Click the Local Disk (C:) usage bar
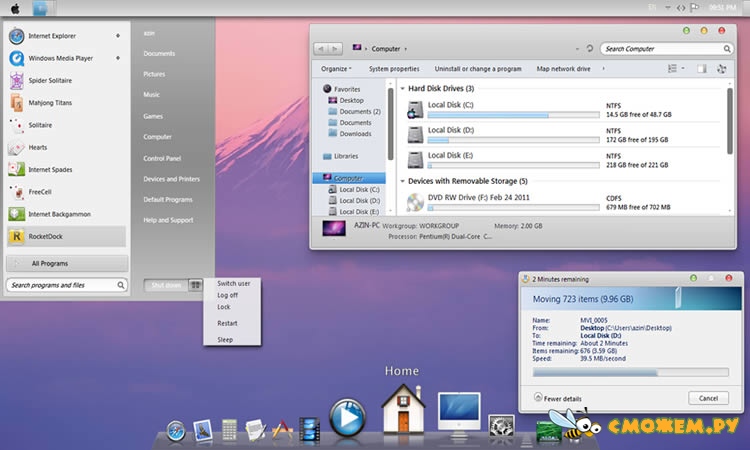Screen dimensions: 750x450 (513, 115)
